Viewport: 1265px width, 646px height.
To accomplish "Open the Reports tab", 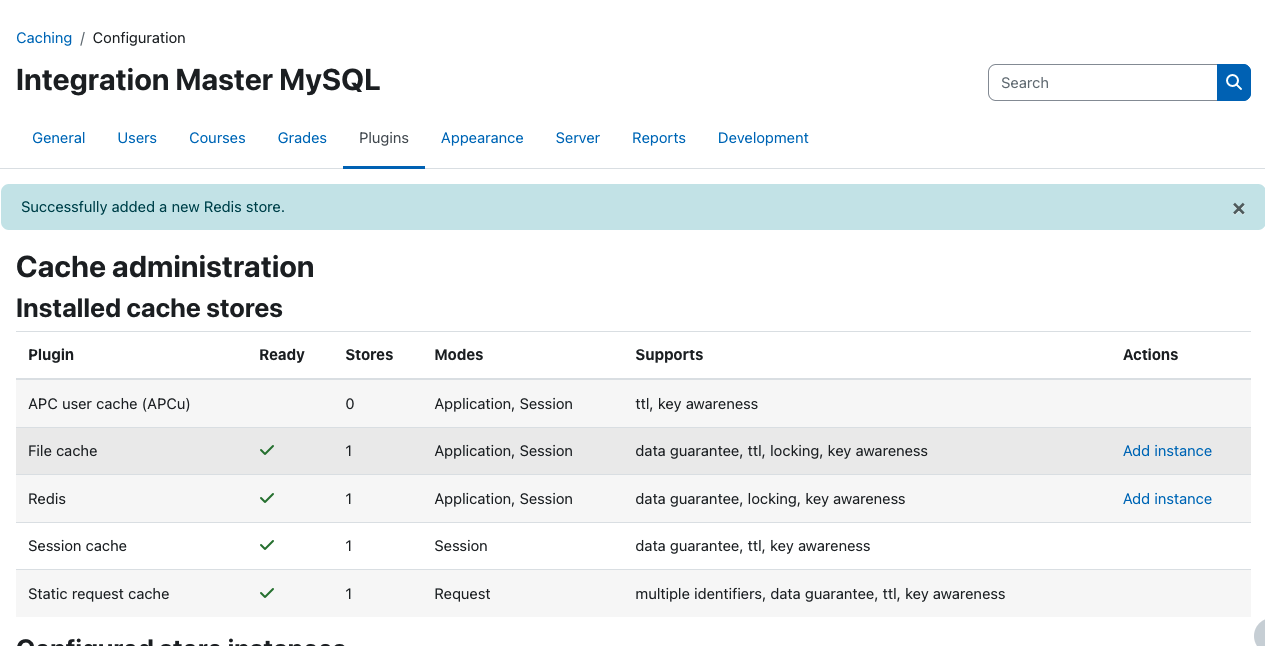I will 659,138.
